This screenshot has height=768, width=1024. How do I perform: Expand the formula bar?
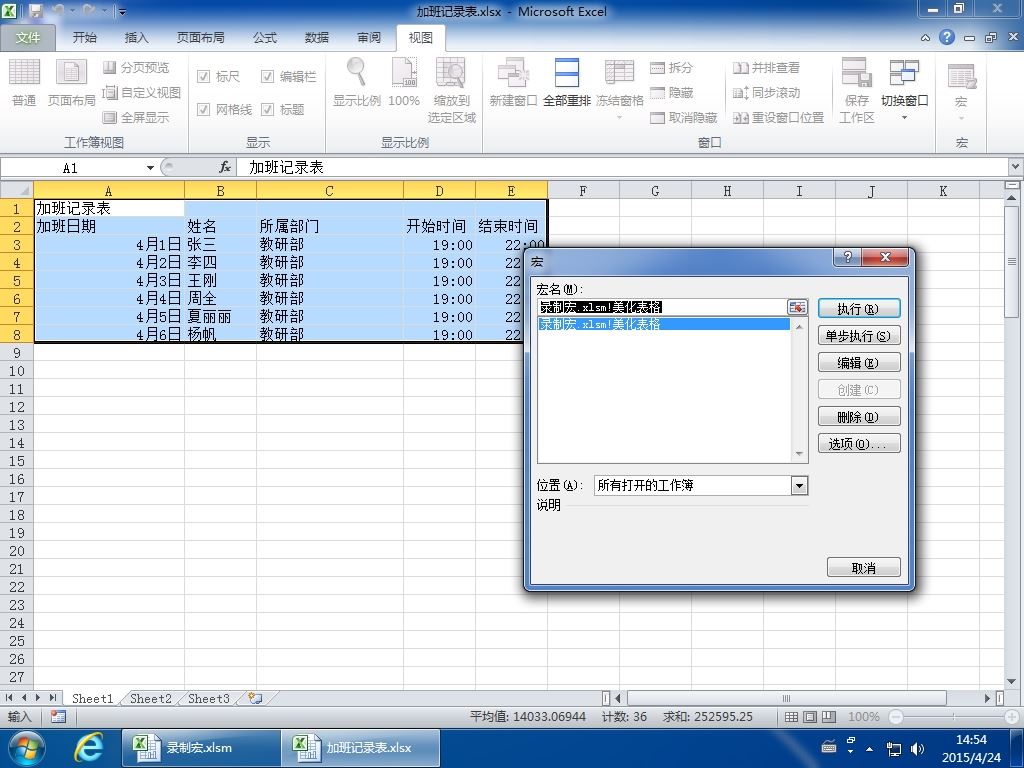point(1016,167)
